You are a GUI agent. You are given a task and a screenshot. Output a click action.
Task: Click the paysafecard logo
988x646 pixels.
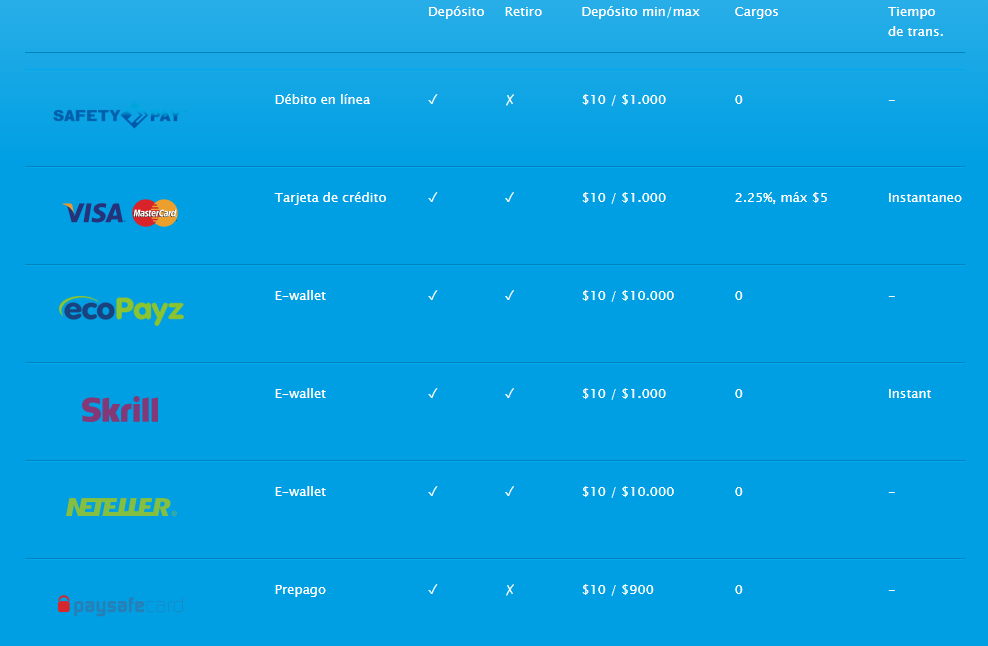(120, 605)
